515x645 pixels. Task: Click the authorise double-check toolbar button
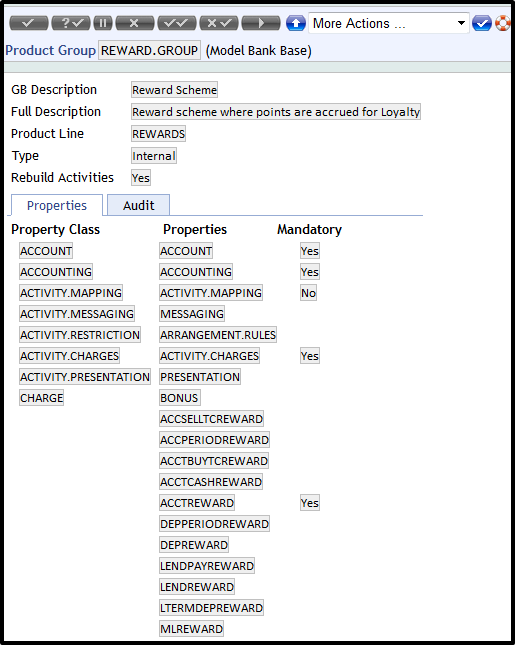click(x=177, y=23)
